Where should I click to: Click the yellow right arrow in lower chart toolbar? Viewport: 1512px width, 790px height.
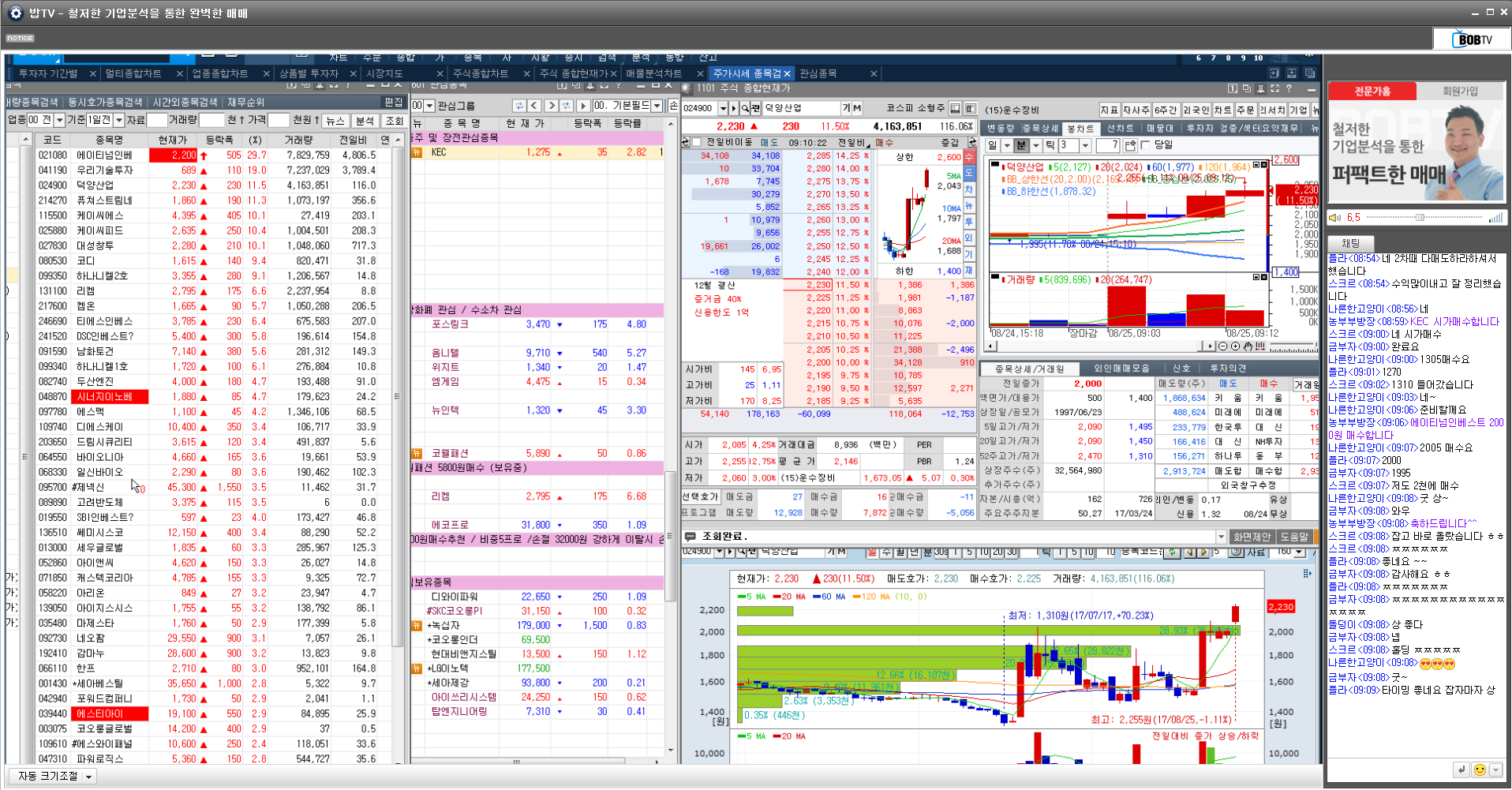point(1203,552)
